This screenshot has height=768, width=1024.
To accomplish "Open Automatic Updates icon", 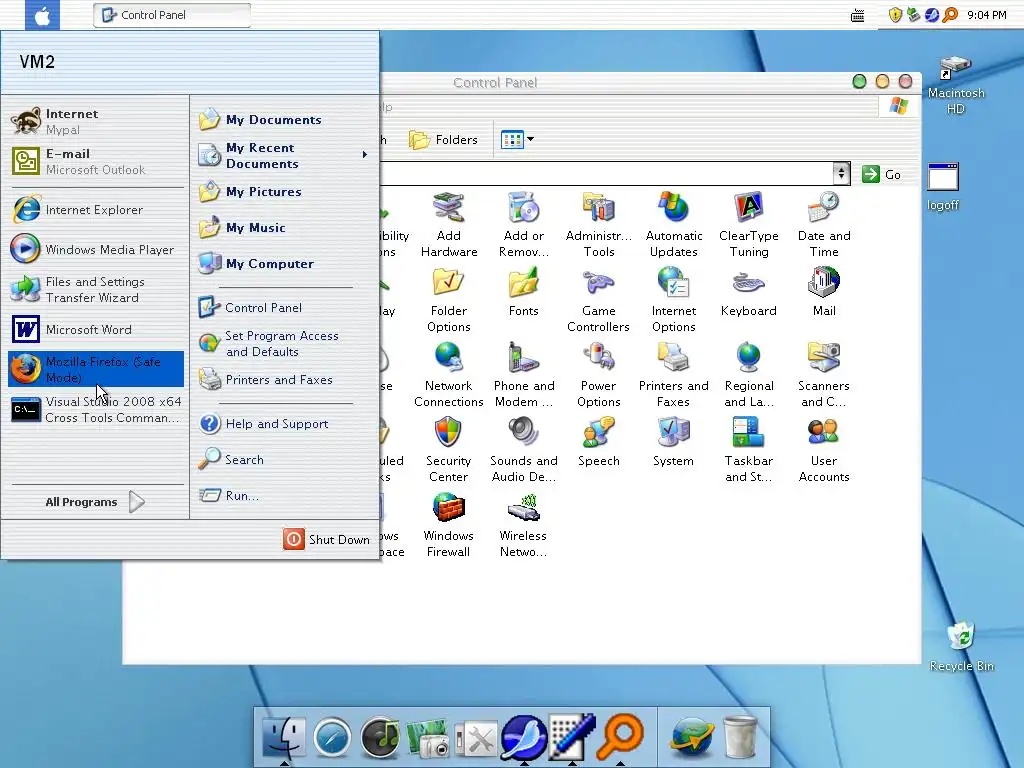I will tap(674, 225).
